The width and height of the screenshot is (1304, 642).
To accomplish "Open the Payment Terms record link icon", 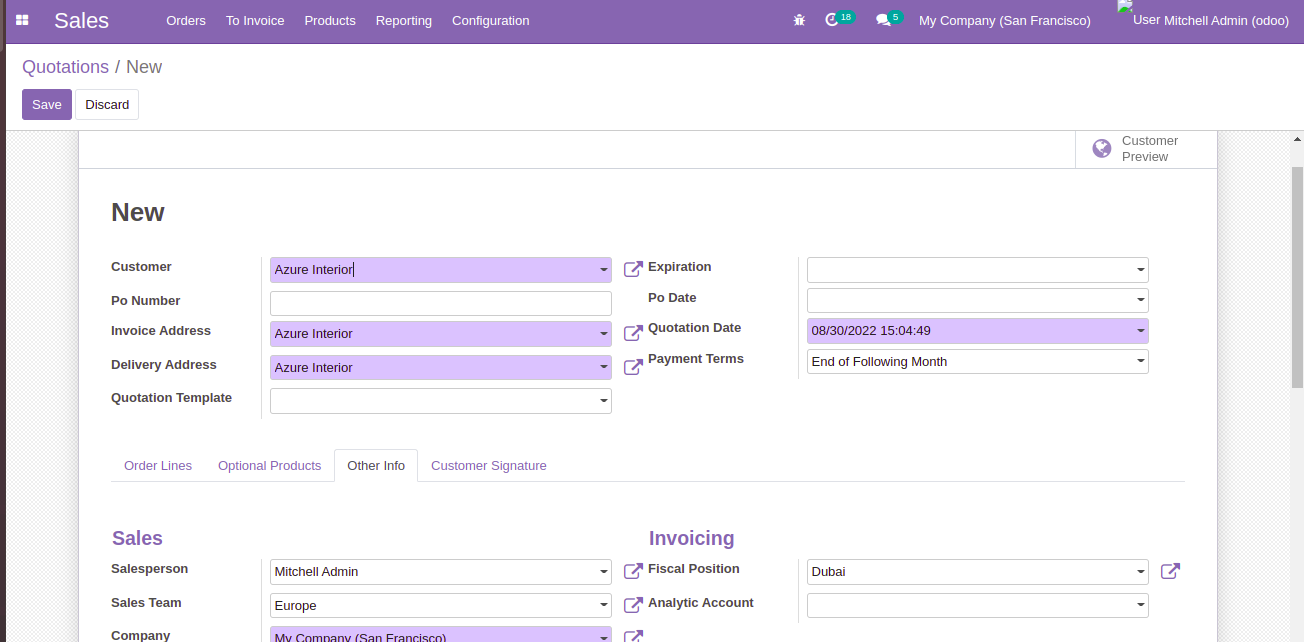I will (632, 366).
